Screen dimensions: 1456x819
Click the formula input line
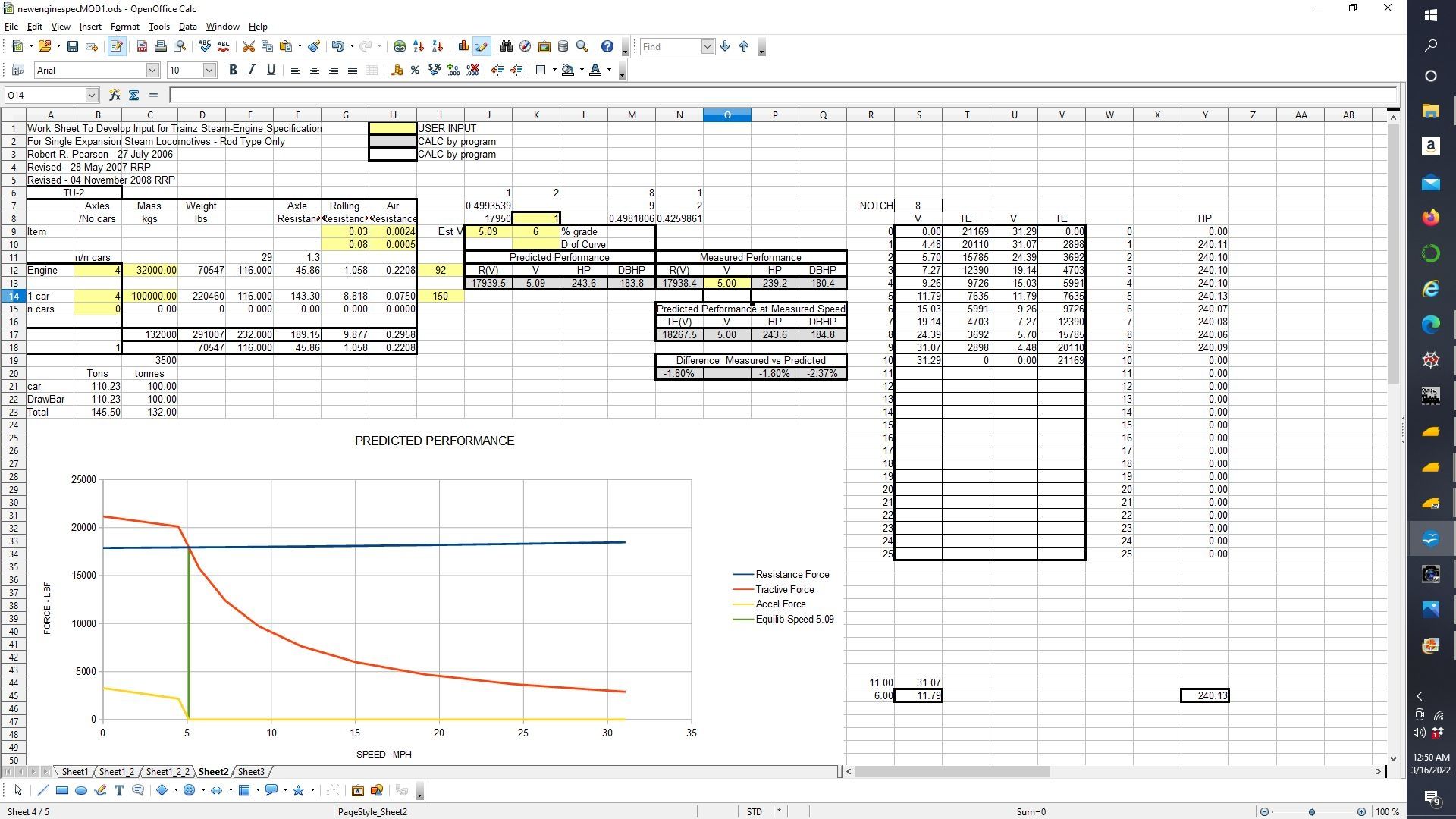click(781, 96)
